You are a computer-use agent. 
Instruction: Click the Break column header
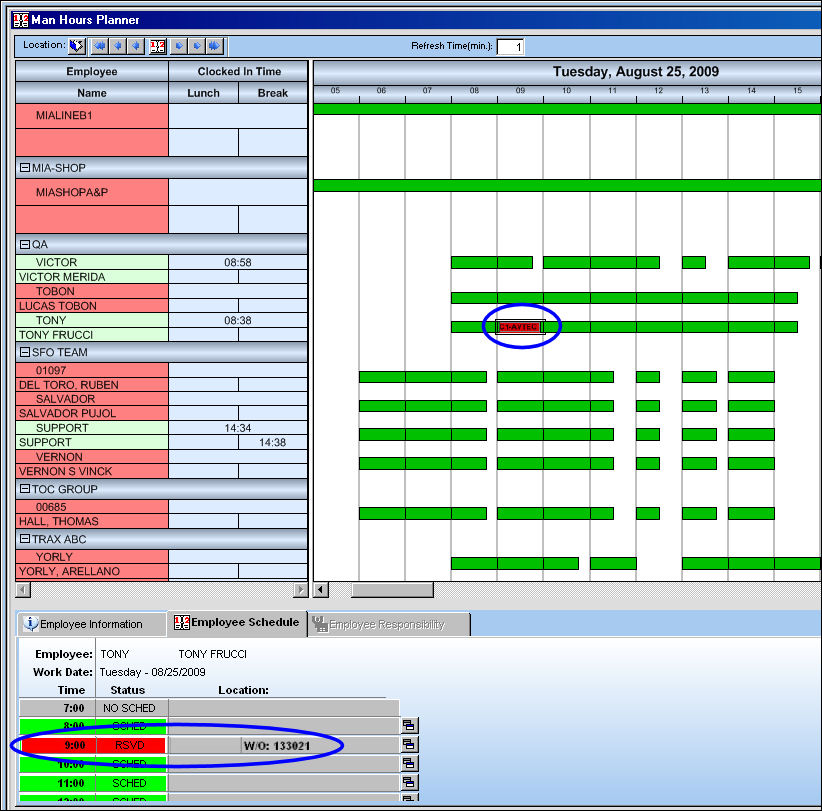coord(273,93)
